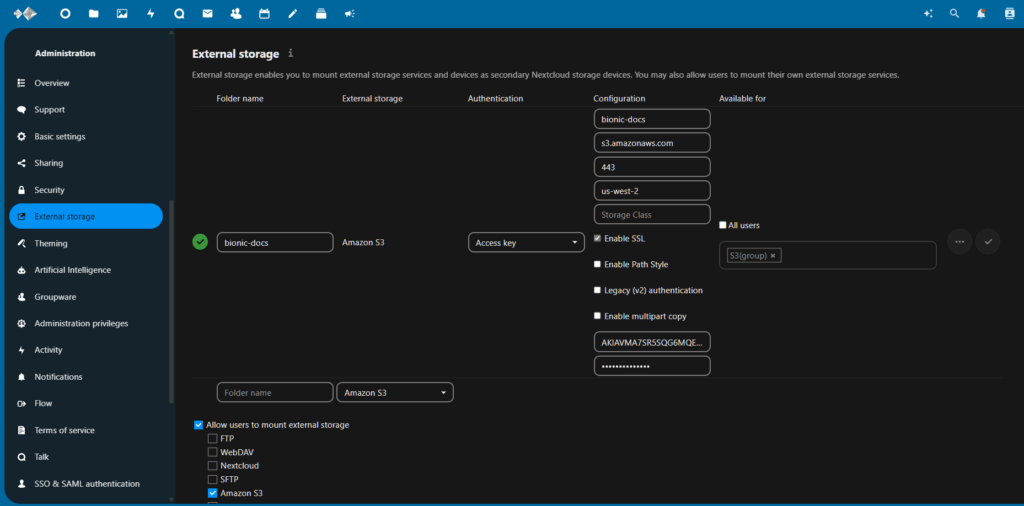This screenshot has height=506, width=1024.
Task: Uncheck the Amazon S3 backend option
Action: coord(212,493)
